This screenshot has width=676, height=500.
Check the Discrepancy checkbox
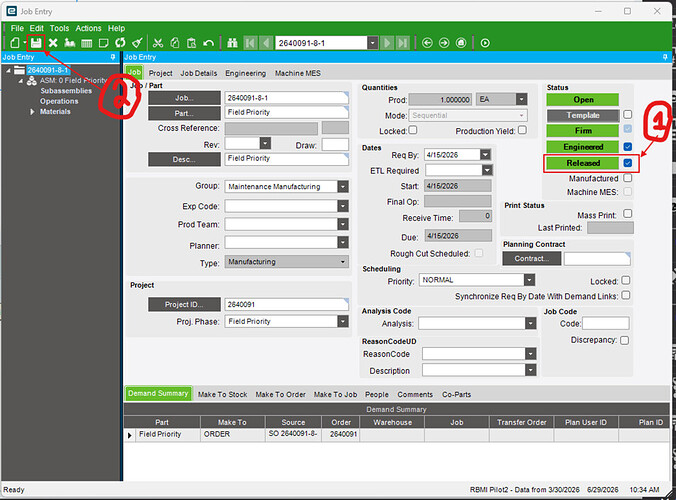coord(624,341)
